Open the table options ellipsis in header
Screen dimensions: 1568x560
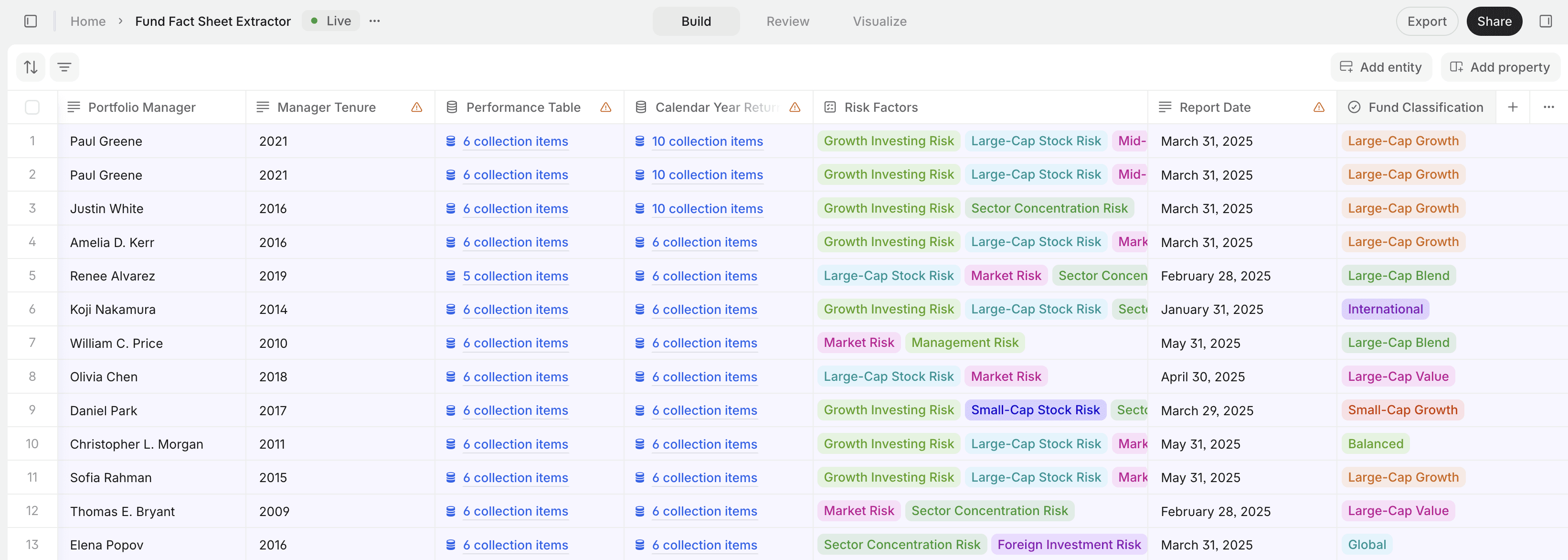point(1548,107)
